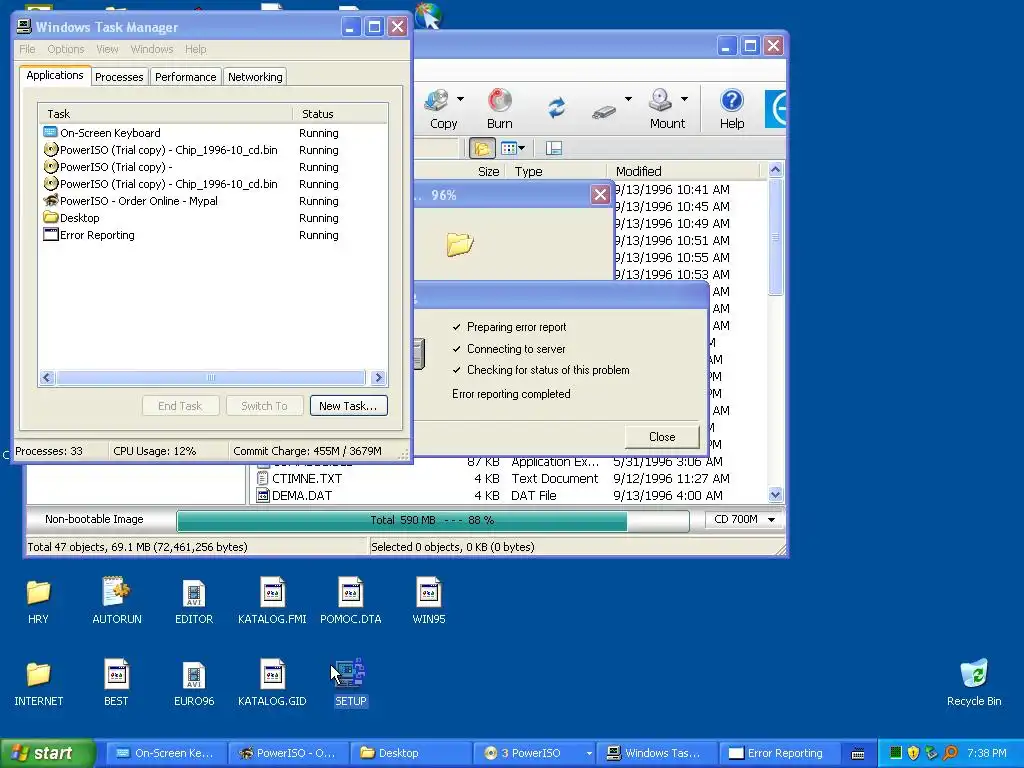Select the CTIMNE.TXT file row
Viewport: 1024px width, 768px height.
(509, 479)
